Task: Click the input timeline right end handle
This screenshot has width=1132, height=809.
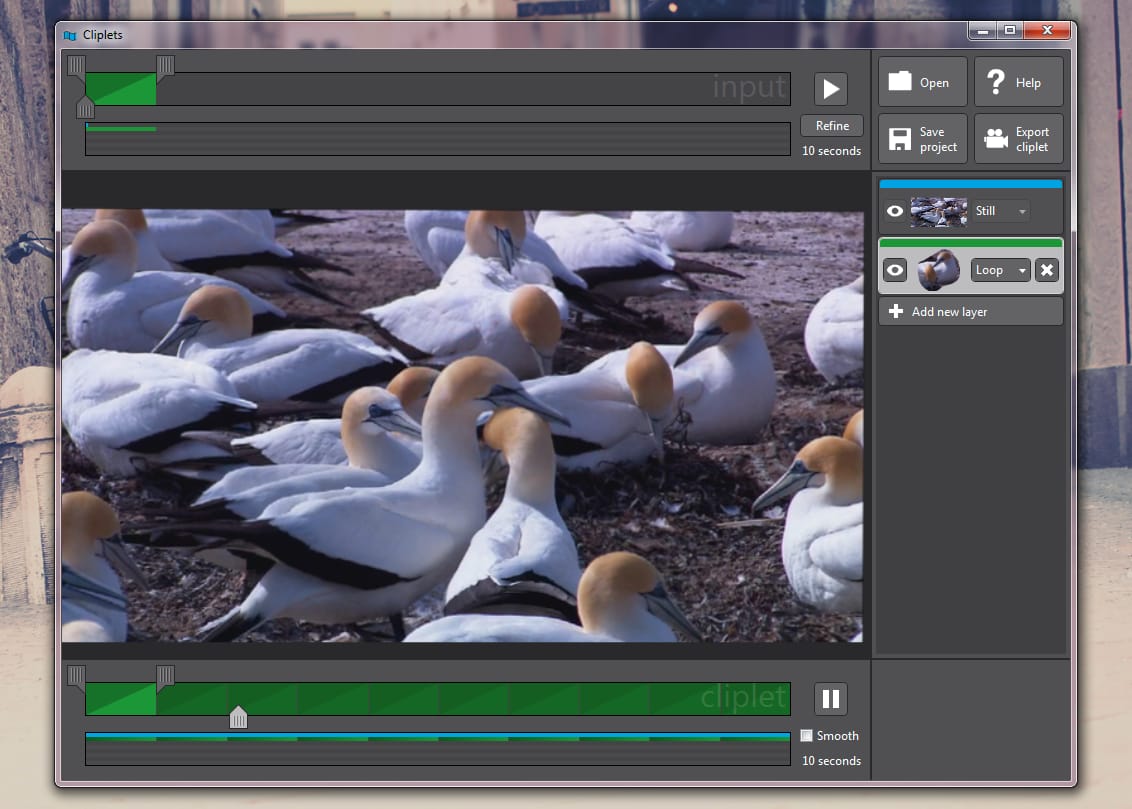Action: 165,66
